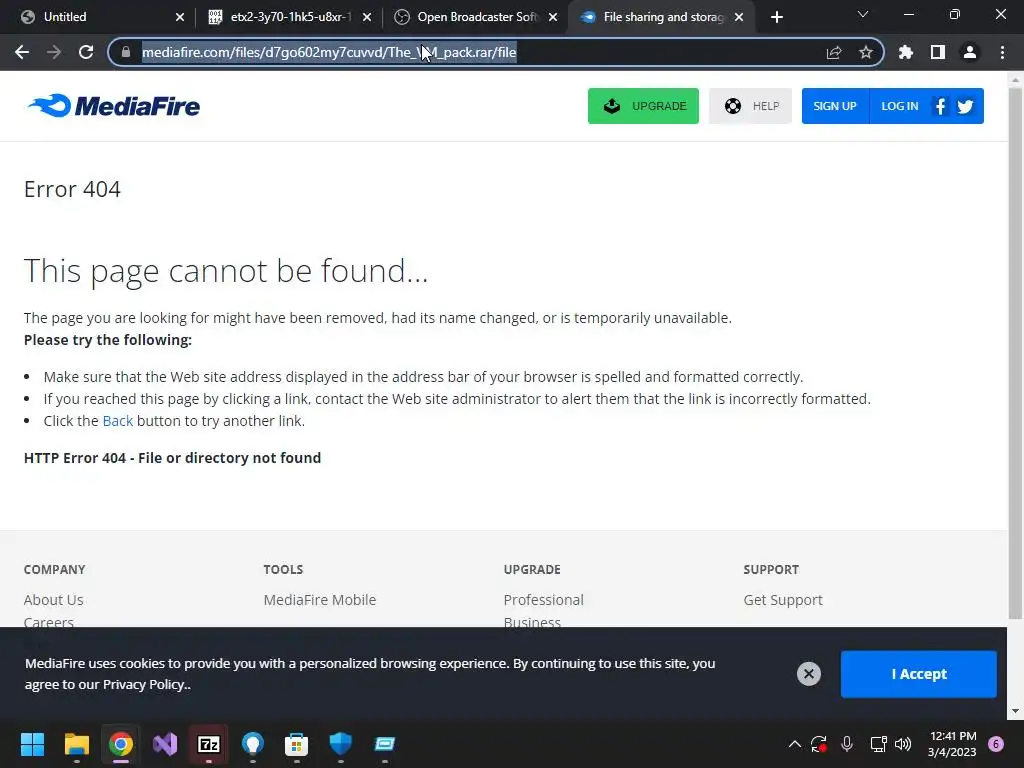Open Visual Studio from the taskbar
Screen dimensions: 1024x768
pos(165,744)
